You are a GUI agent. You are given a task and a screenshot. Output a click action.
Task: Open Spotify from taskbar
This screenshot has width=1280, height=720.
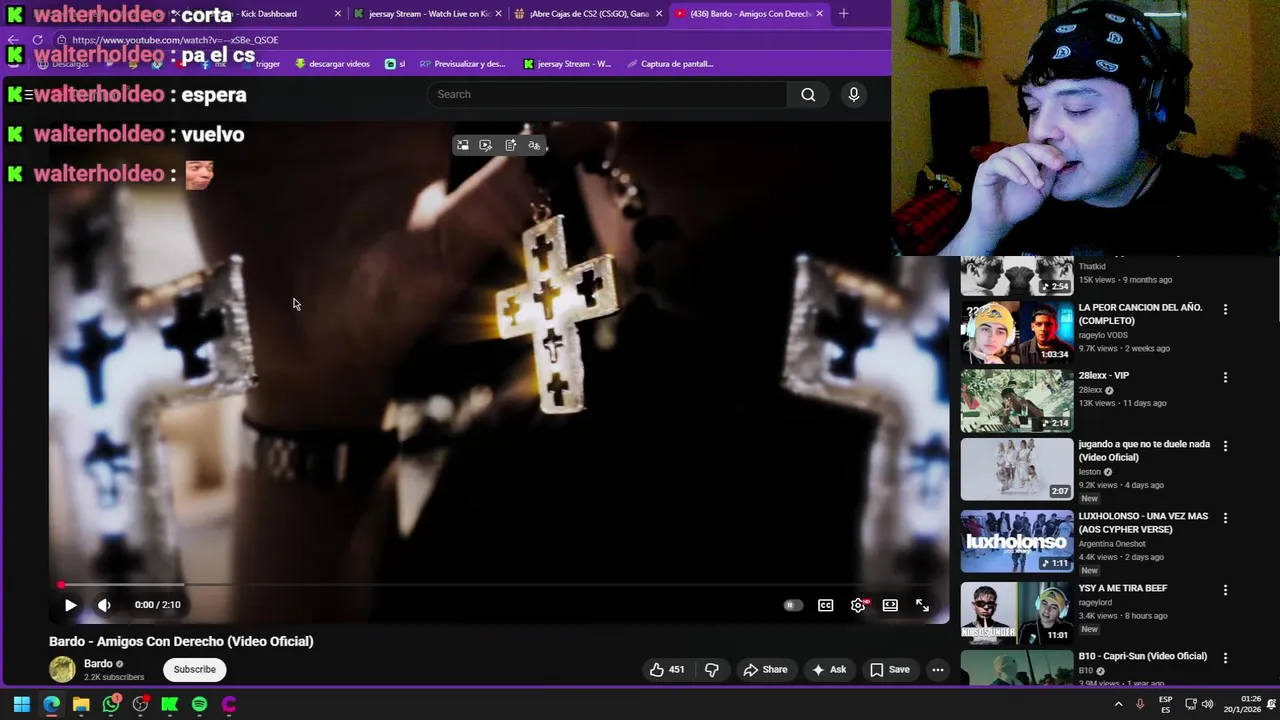pyautogui.click(x=199, y=704)
